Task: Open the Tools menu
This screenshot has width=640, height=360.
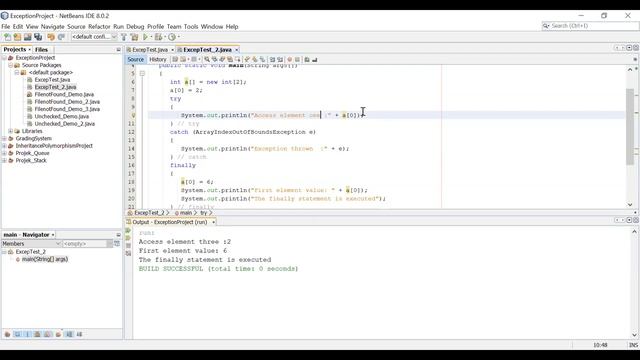Action: [191, 27]
